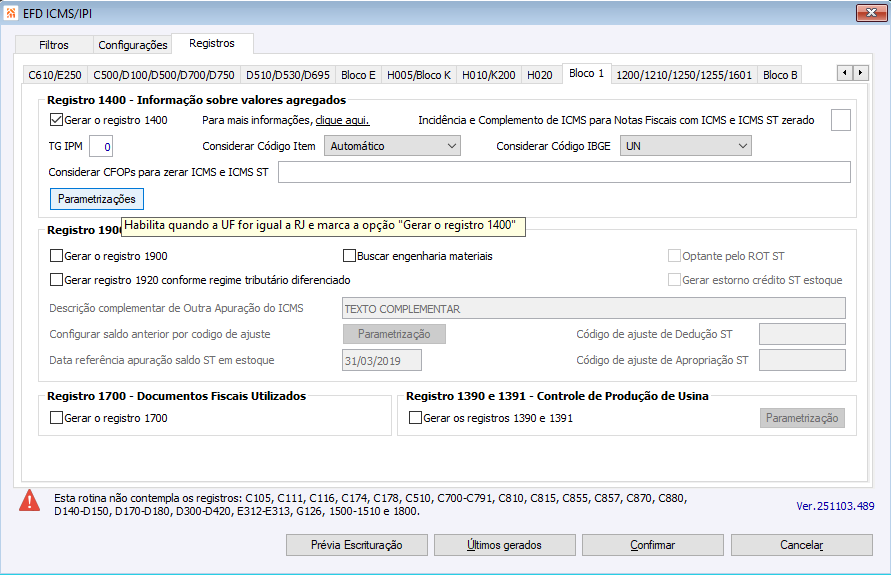The width and height of the screenshot is (891, 575).
Task: Open the C500/D100/D500/D700/D750 sub-tab
Action: (164, 75)
